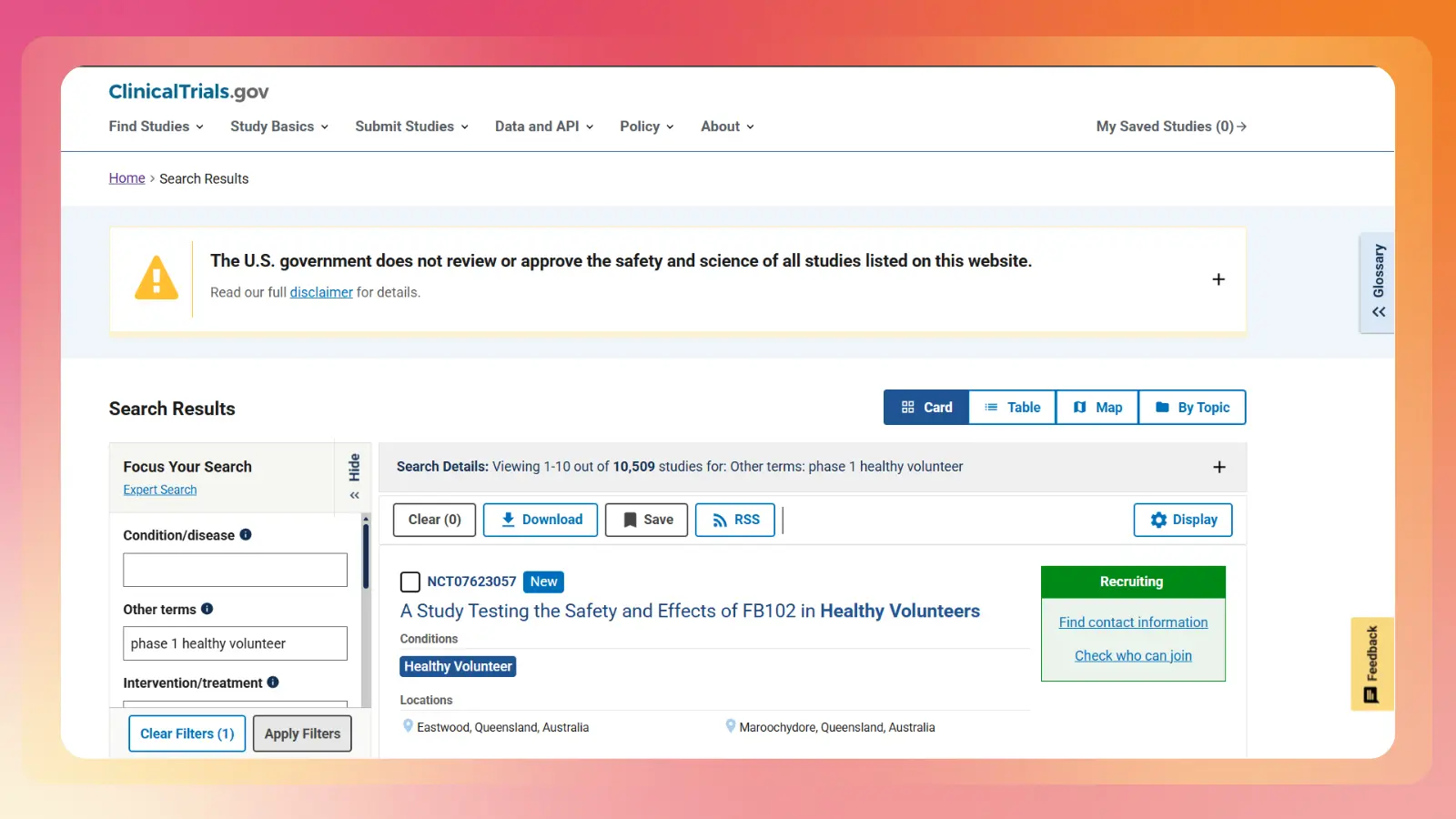1456x819 pixels.
Task: Click location pin beside Eastwood, Queensland
Action: (x=408, y=726)
